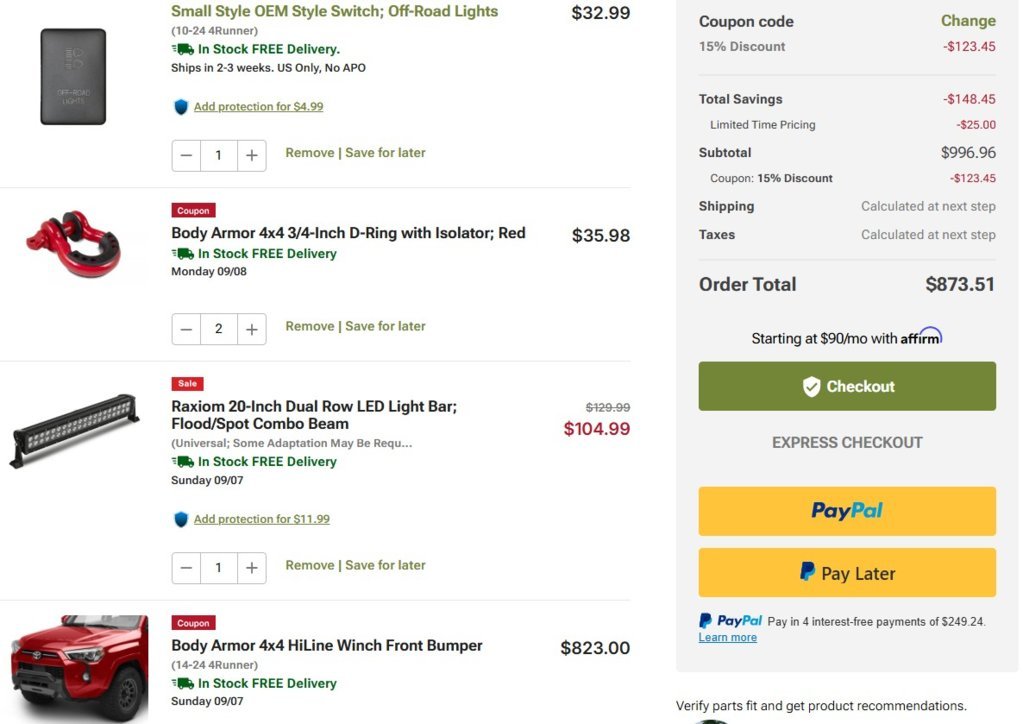Click the shield icon beside $4.99 protection

click(181, 107)
